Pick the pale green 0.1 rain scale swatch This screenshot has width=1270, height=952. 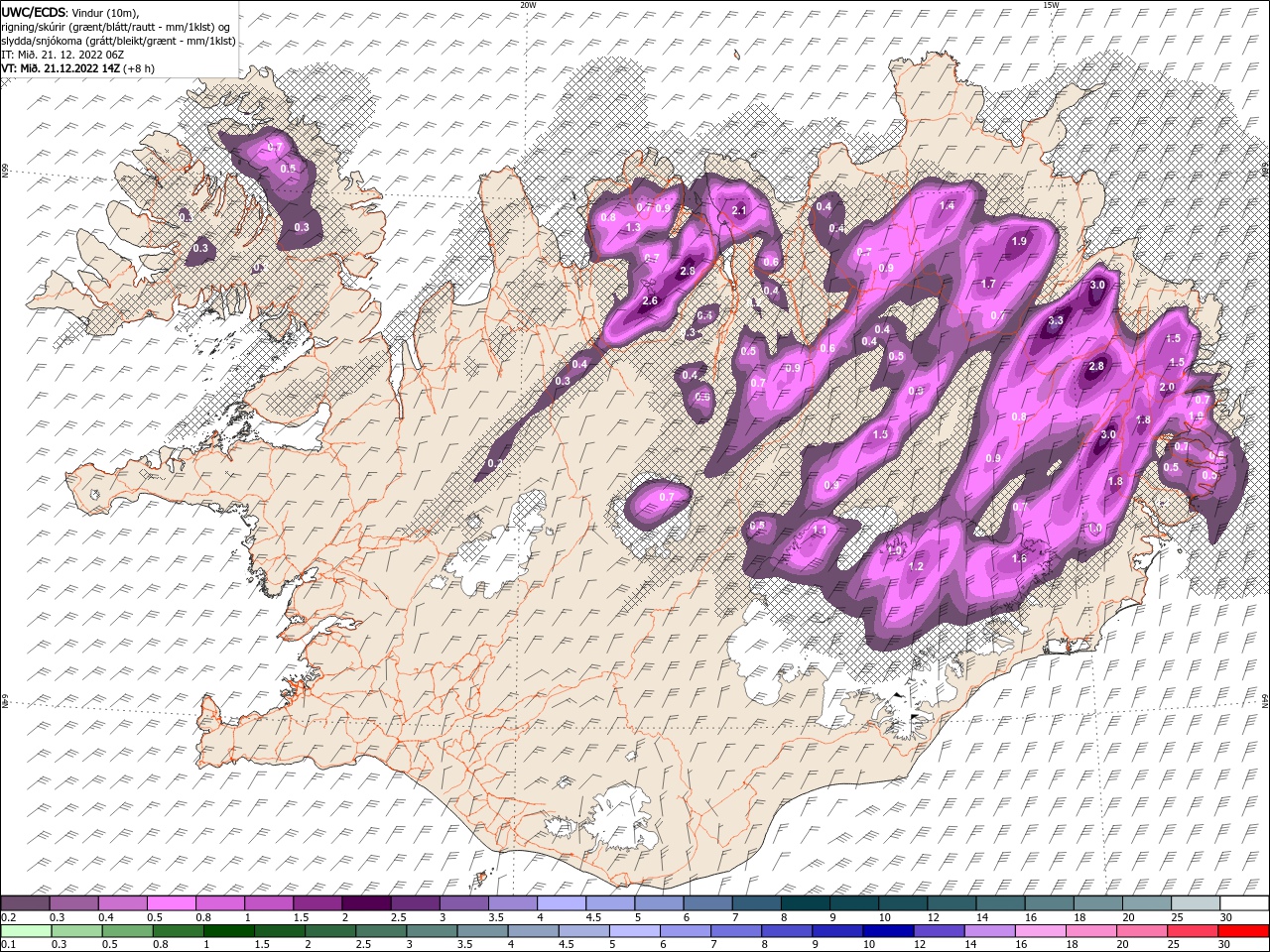coord(25,930)
